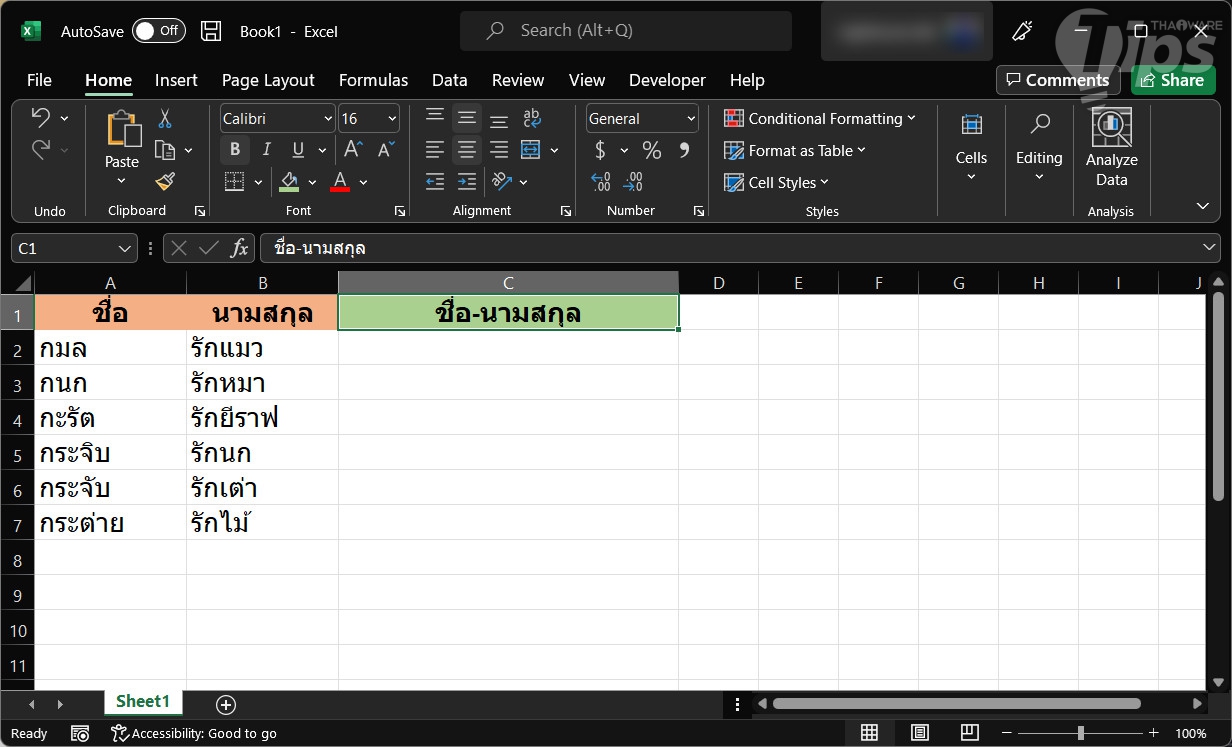Click Merge & Center icon
The image size is (1232, 747).
[531, 150]
